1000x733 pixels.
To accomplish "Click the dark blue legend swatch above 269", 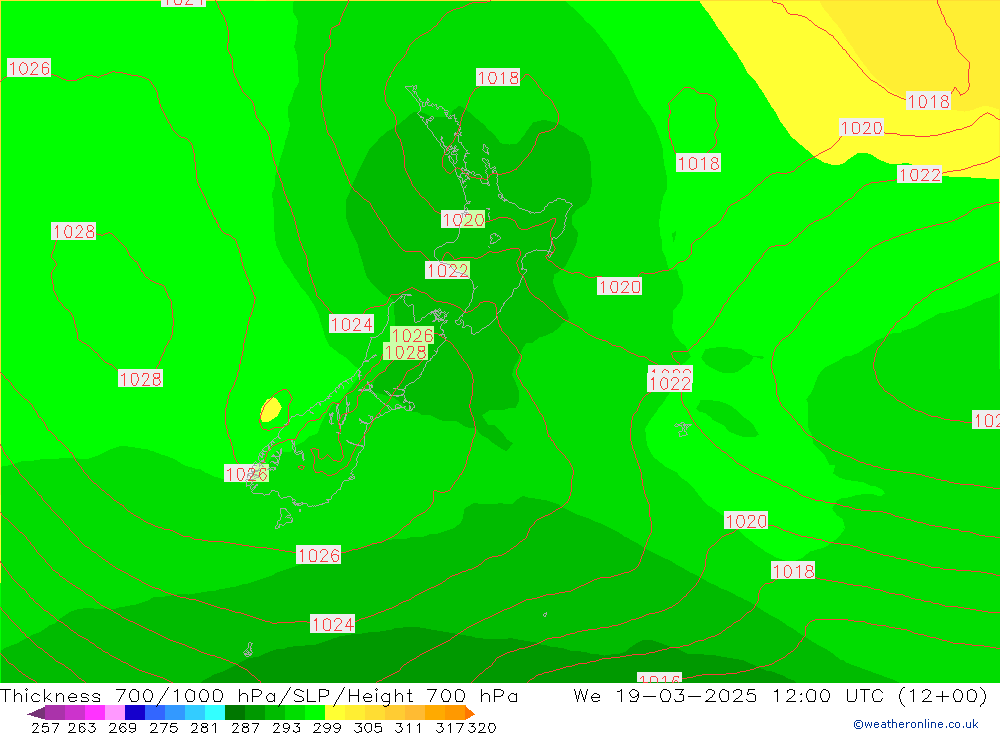I will point(135,712).
